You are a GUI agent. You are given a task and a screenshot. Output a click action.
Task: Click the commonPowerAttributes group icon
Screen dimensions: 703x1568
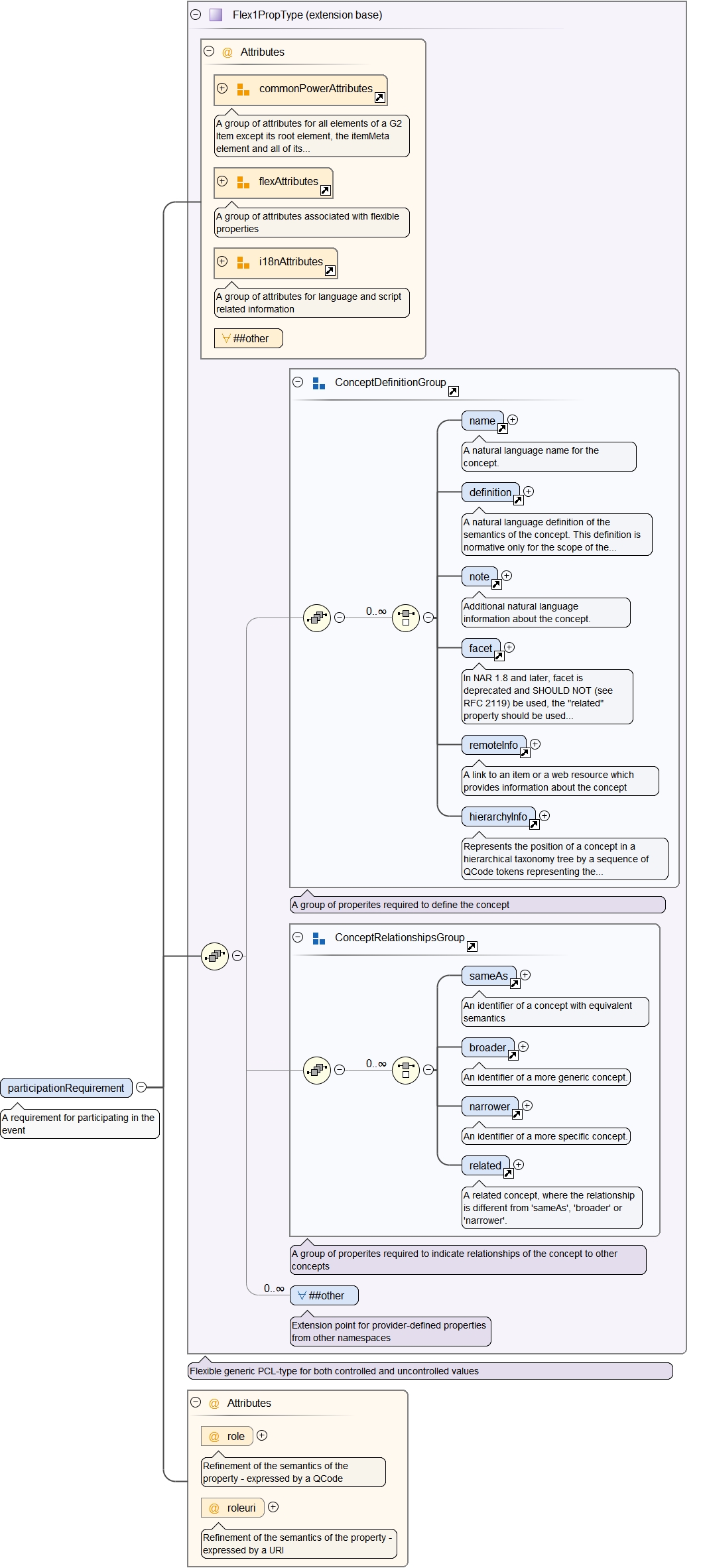coord(243,90)
